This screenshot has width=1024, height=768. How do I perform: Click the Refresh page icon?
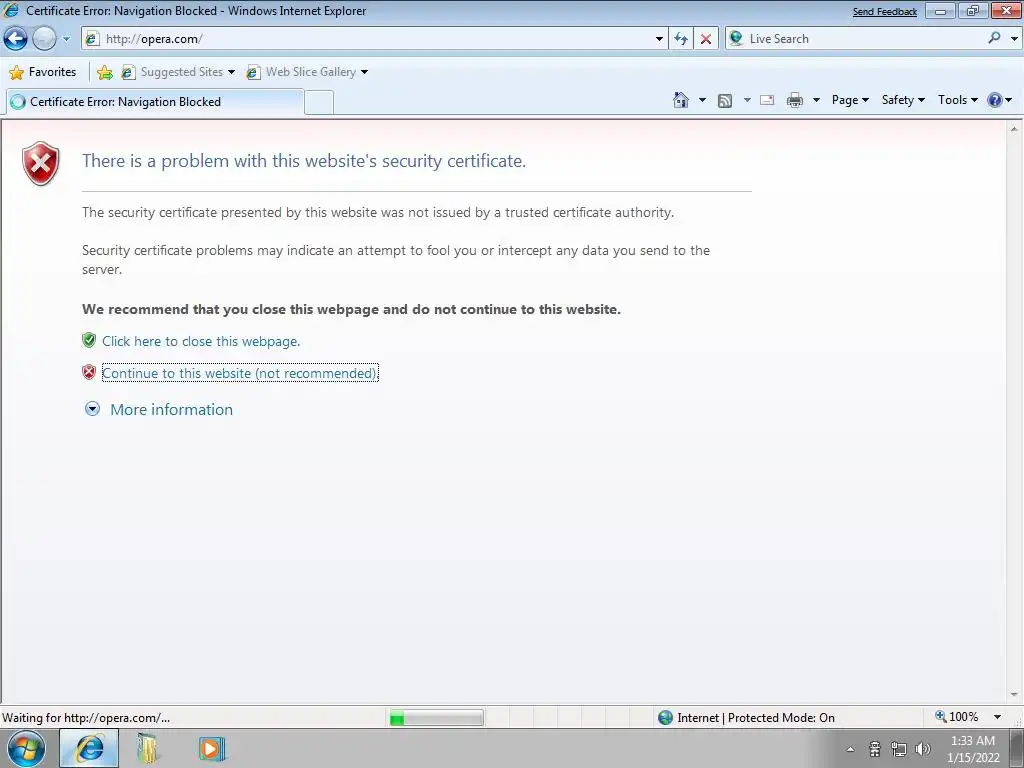point(680,39)
